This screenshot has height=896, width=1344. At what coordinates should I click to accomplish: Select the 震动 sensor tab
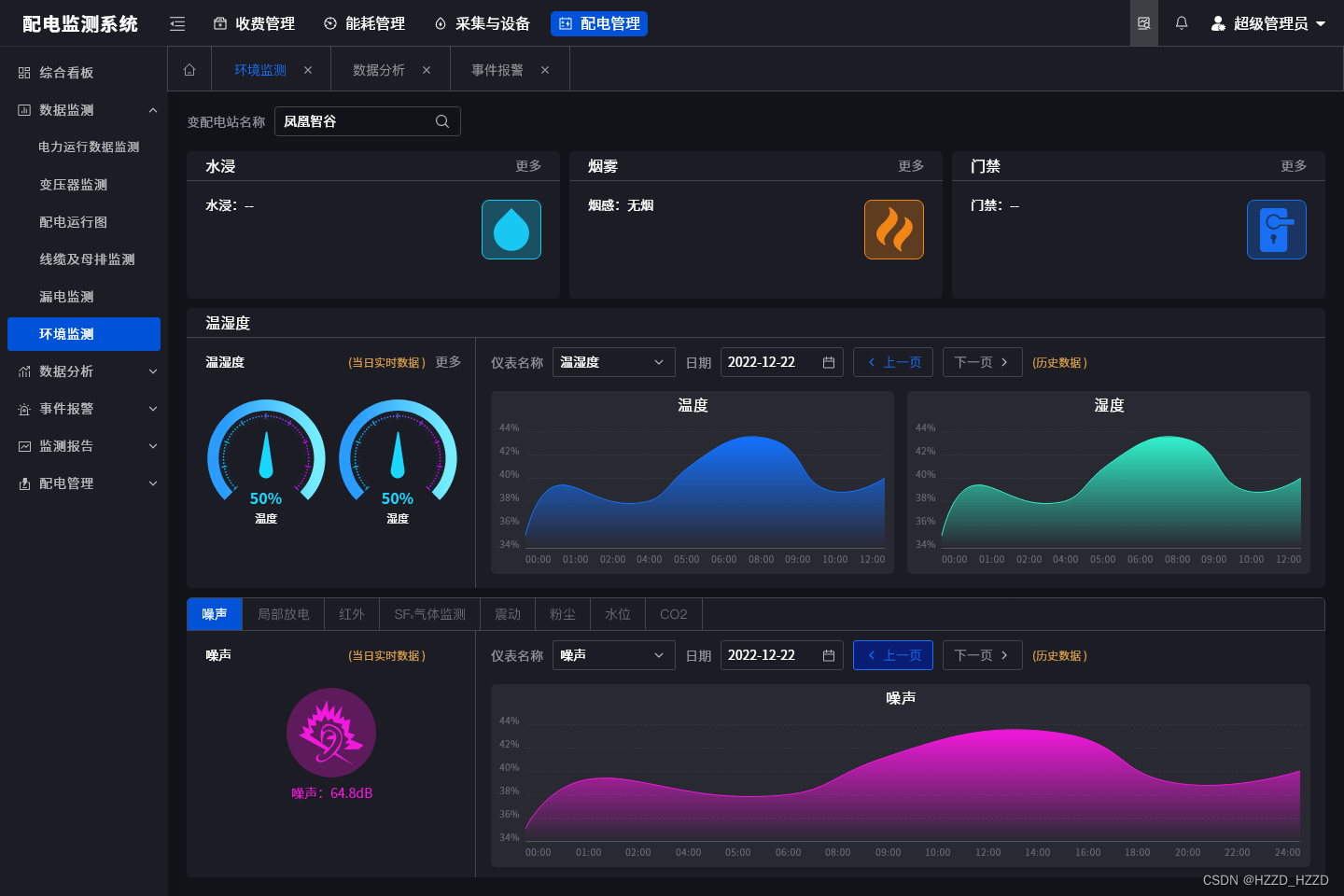tap(508, 614)
